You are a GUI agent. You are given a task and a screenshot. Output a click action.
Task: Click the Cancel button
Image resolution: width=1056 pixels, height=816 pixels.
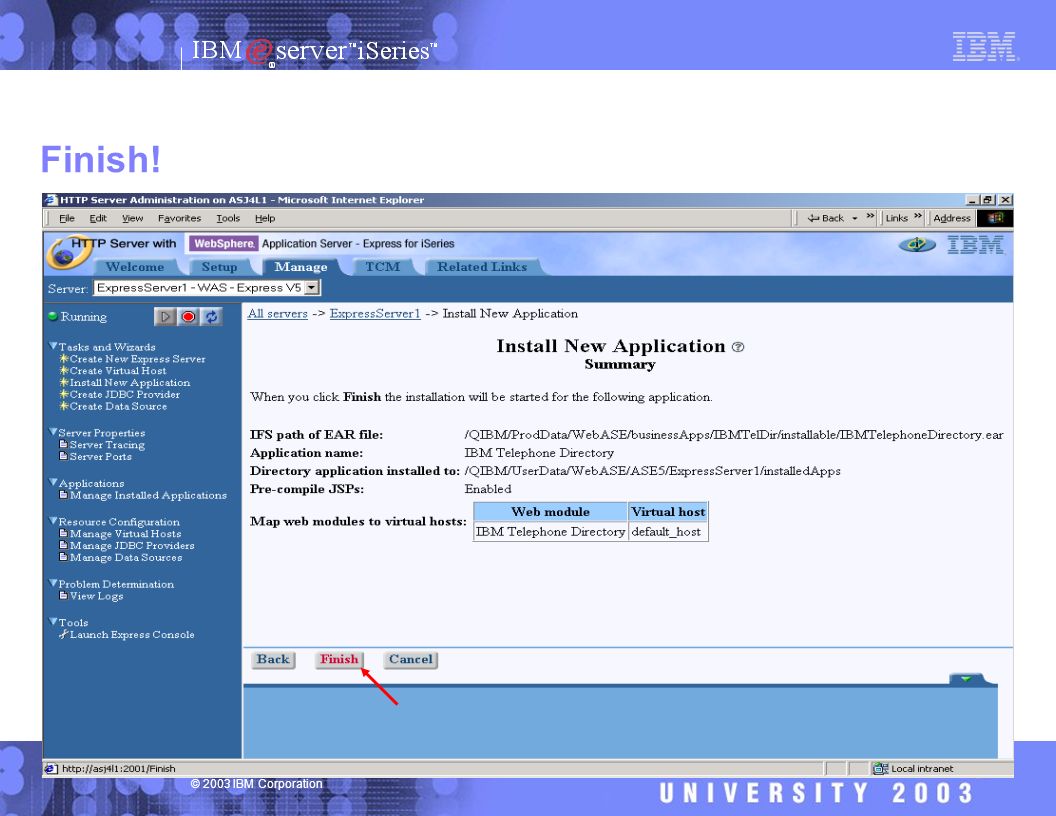(x=410, y=660)
